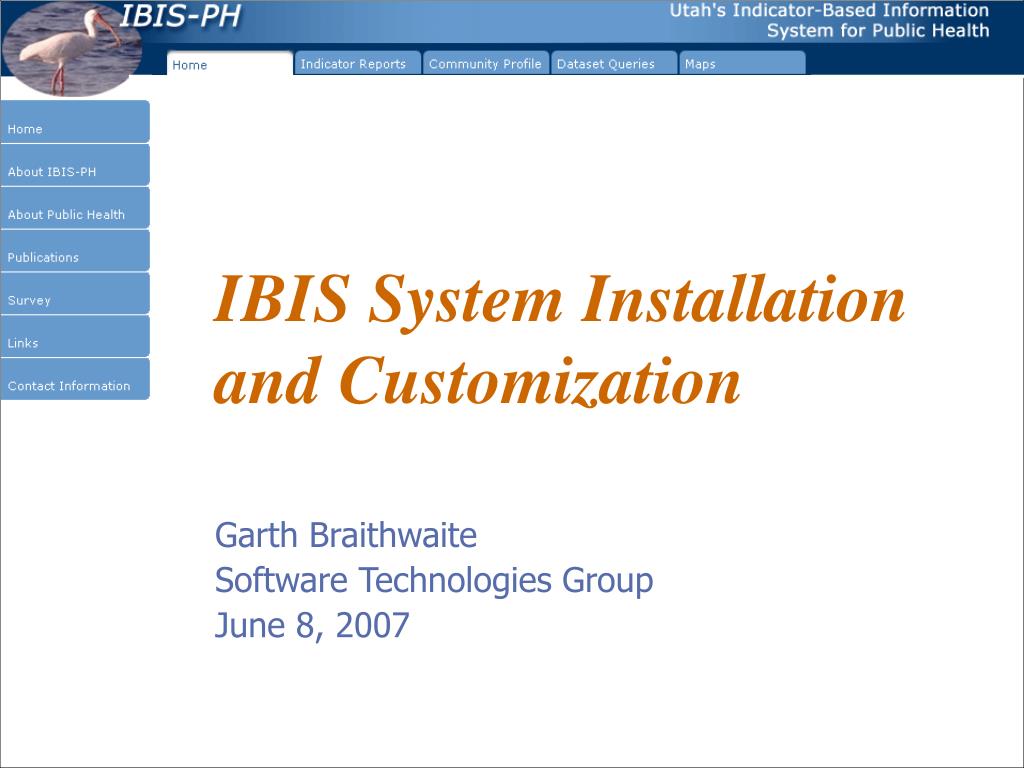The width and height of the screenshot is (1024, 768).
Task: Click the Survey sidebar button
Action: click(x=75, y=293)
